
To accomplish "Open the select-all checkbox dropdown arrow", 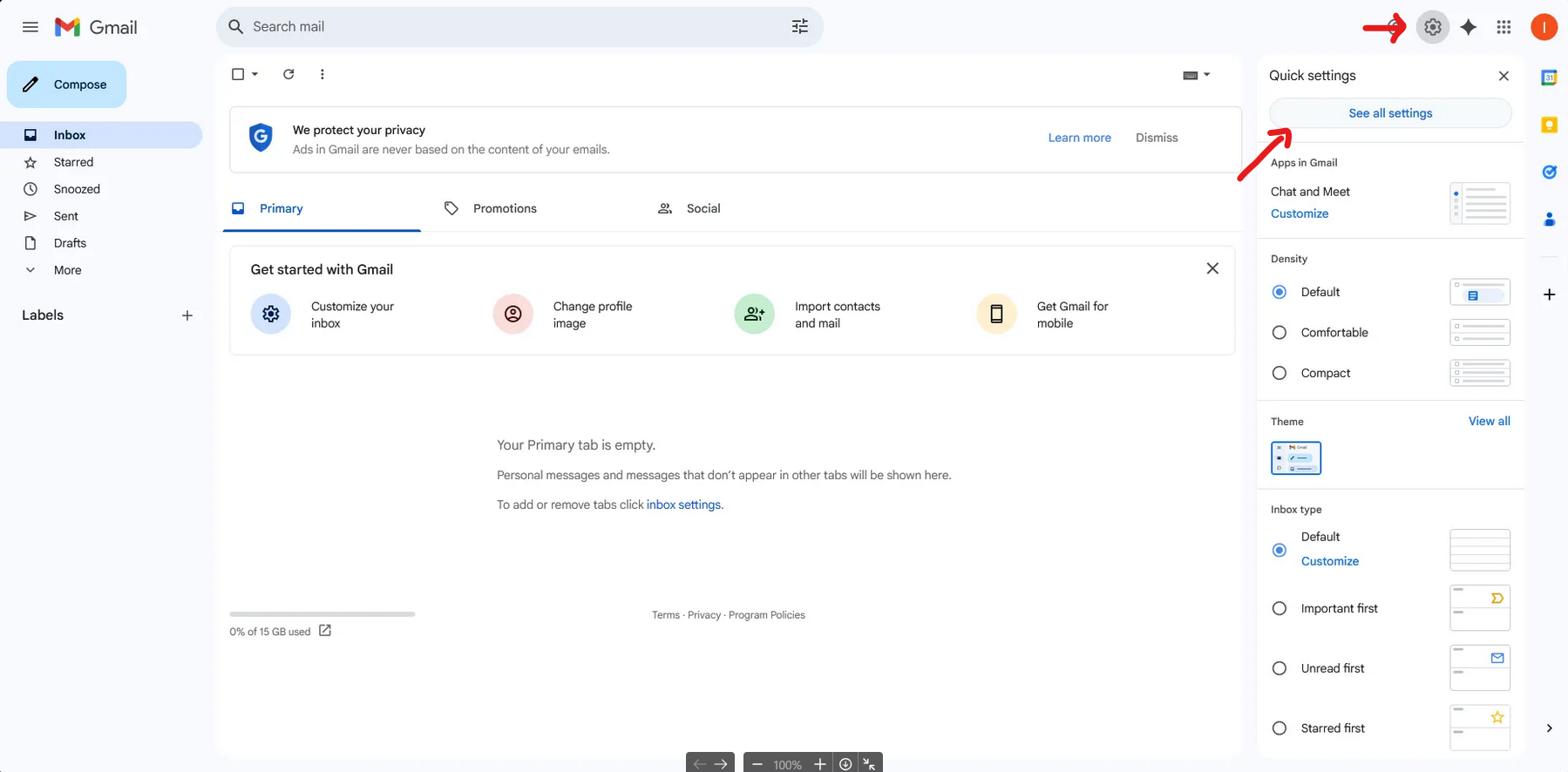I will coord(255,74).
